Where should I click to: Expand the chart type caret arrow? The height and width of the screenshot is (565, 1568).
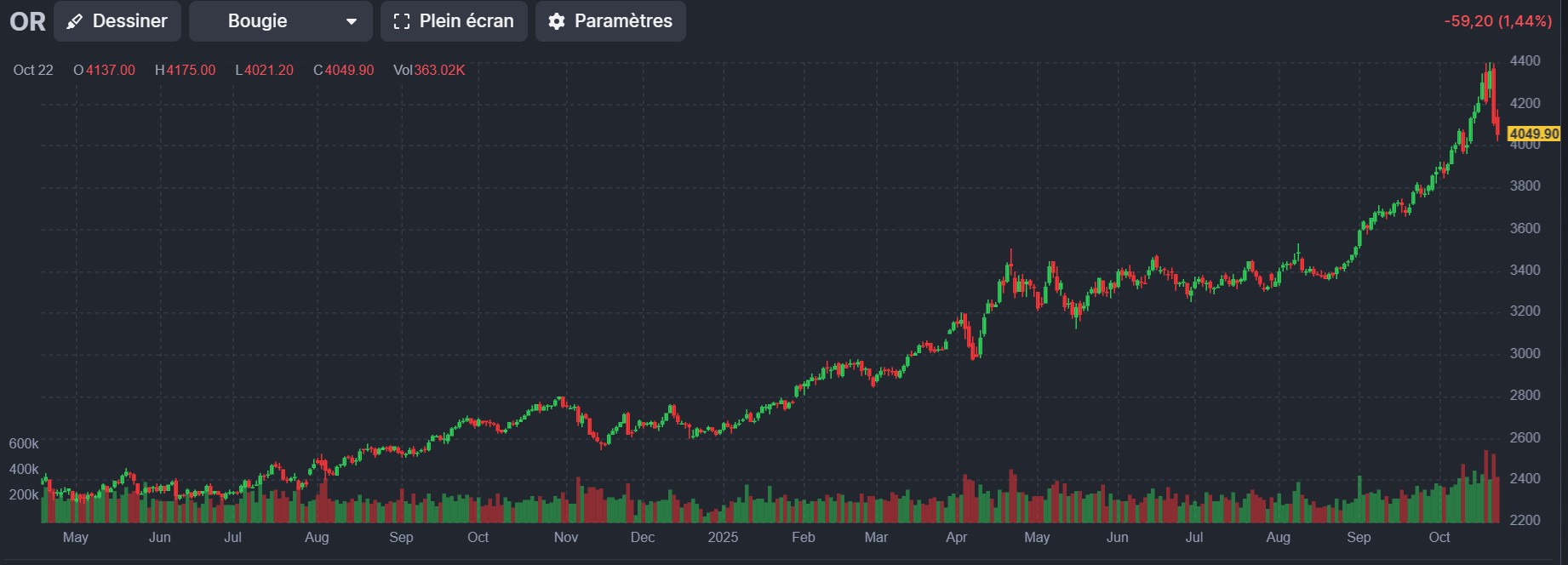(x=351, y=21)
